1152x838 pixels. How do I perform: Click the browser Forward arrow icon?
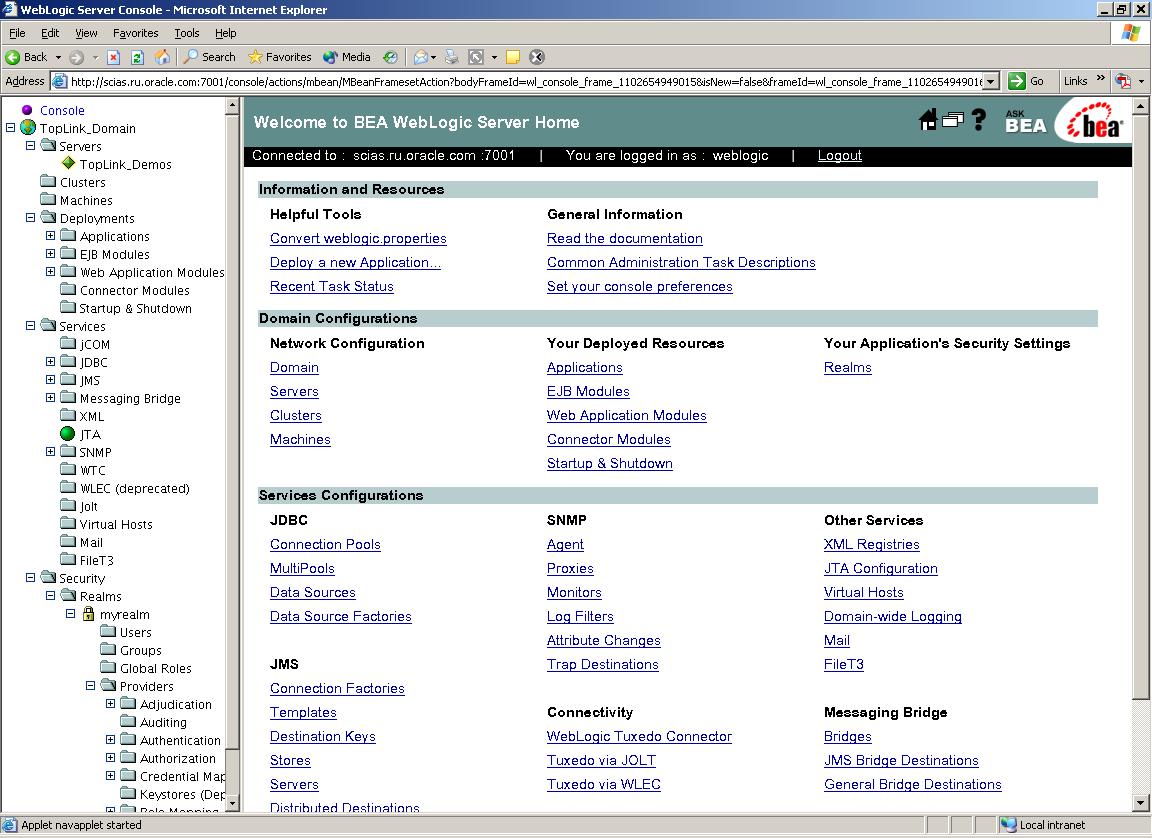tap(76, 57)
